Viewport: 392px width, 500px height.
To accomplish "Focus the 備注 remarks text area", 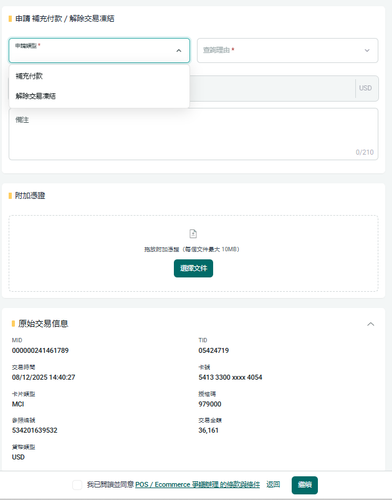I will pyautogui.click(x=193, y=134).
